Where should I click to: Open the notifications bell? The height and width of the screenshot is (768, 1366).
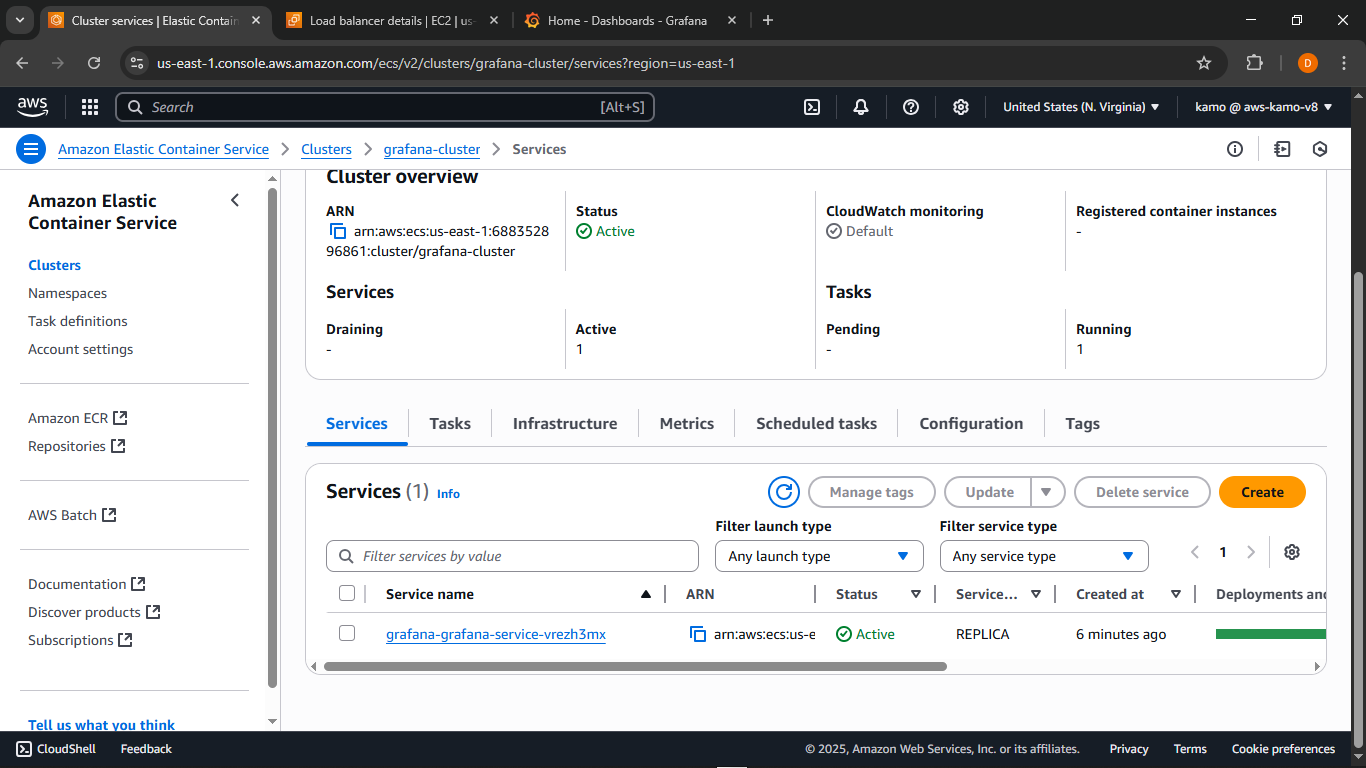pos(861,107)
